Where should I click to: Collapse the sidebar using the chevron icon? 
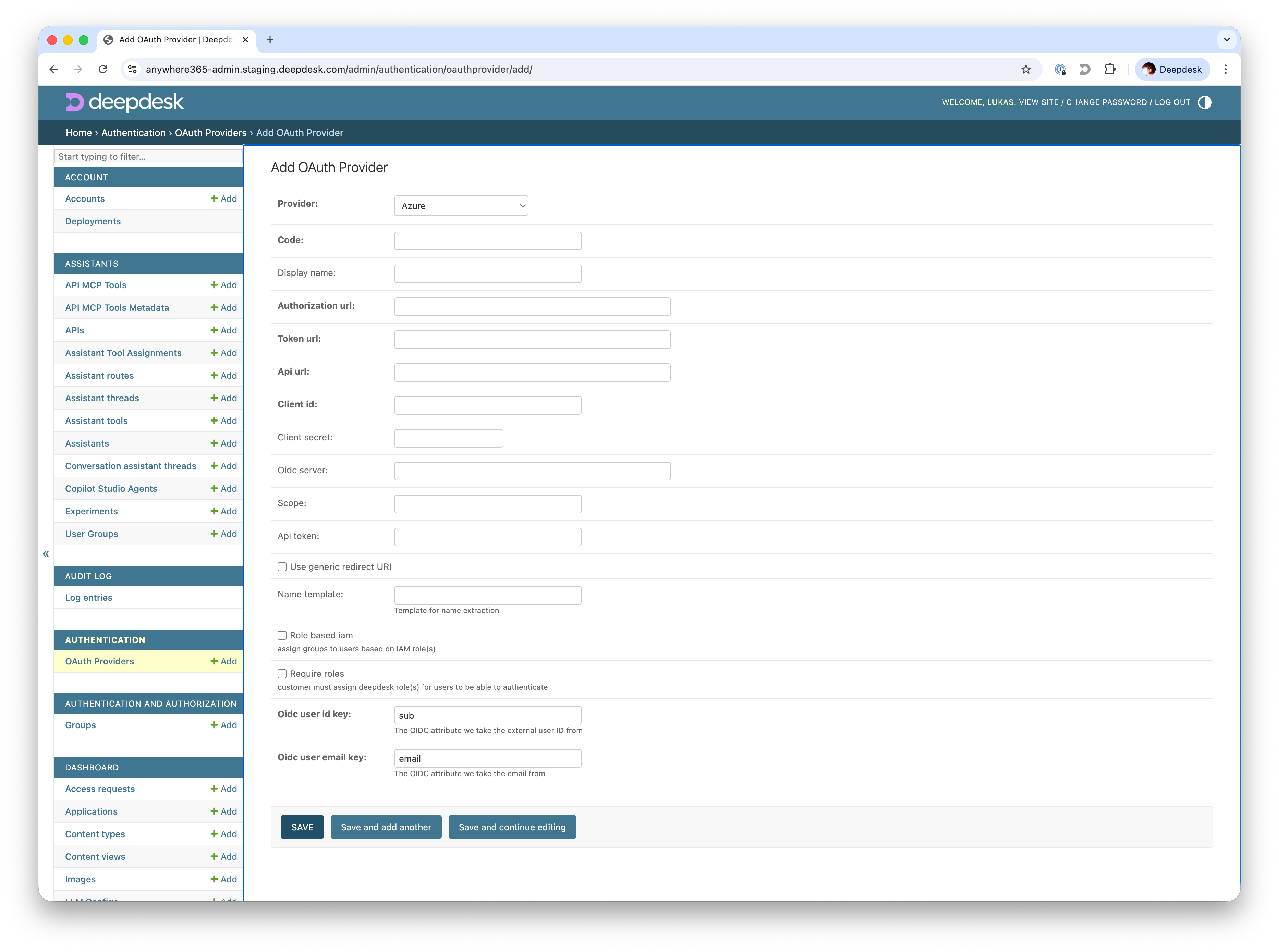[46, 554]
